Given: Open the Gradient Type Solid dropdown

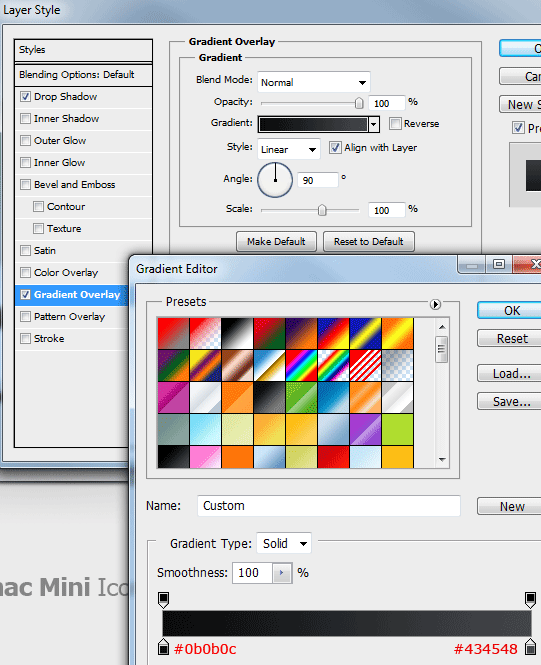Looking at the screenshot, I should pos(284,543).
